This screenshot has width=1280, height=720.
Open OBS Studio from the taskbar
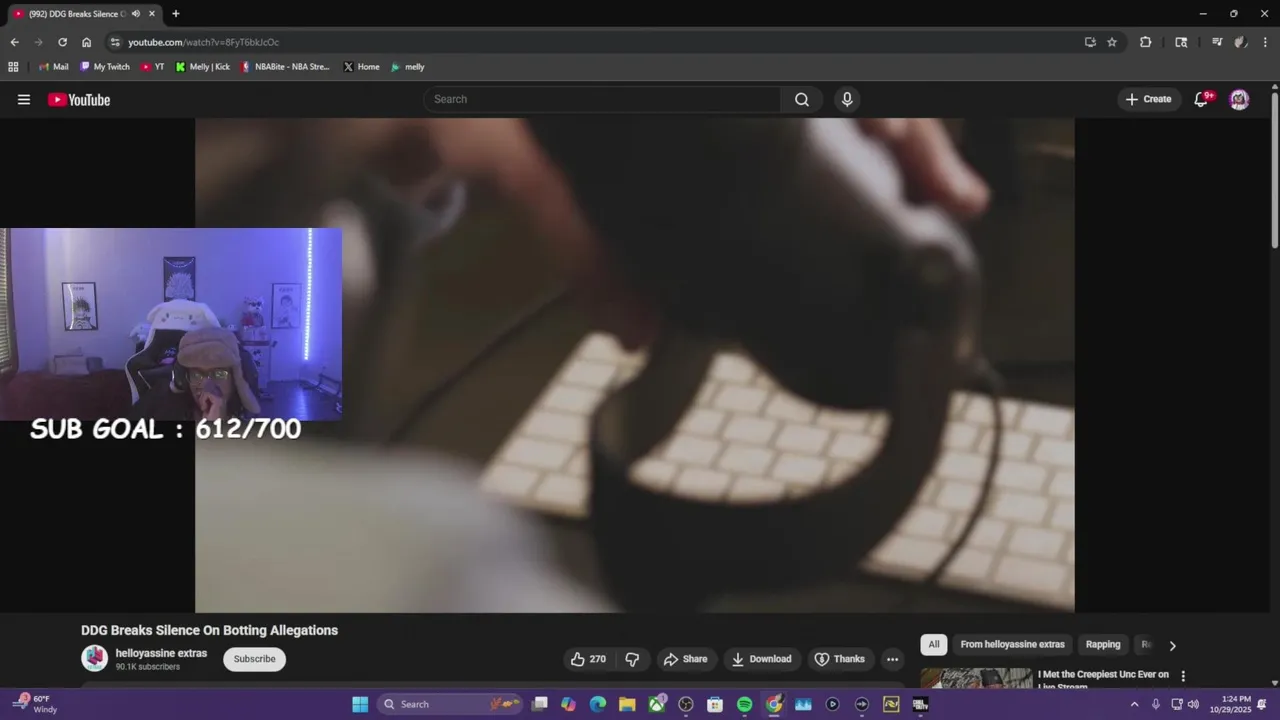point(686,704)
